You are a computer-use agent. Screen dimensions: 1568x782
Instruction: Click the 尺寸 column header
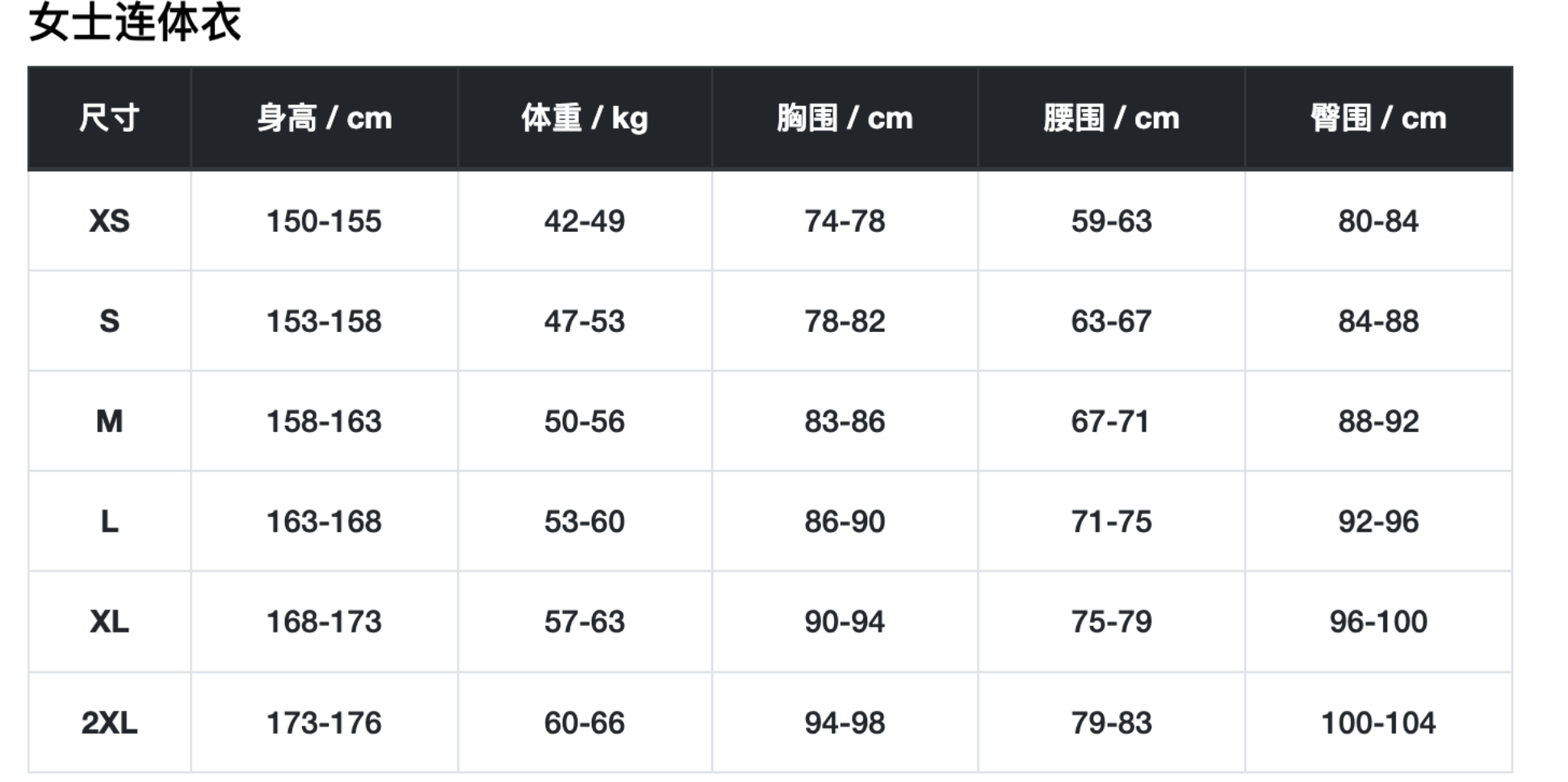(109, 118)
